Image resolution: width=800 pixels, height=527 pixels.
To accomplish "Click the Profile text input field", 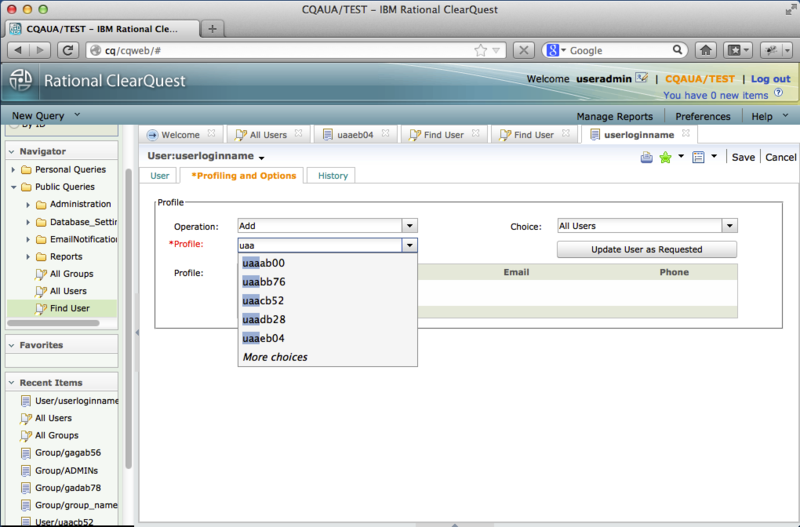I will [x=320, y=245].
